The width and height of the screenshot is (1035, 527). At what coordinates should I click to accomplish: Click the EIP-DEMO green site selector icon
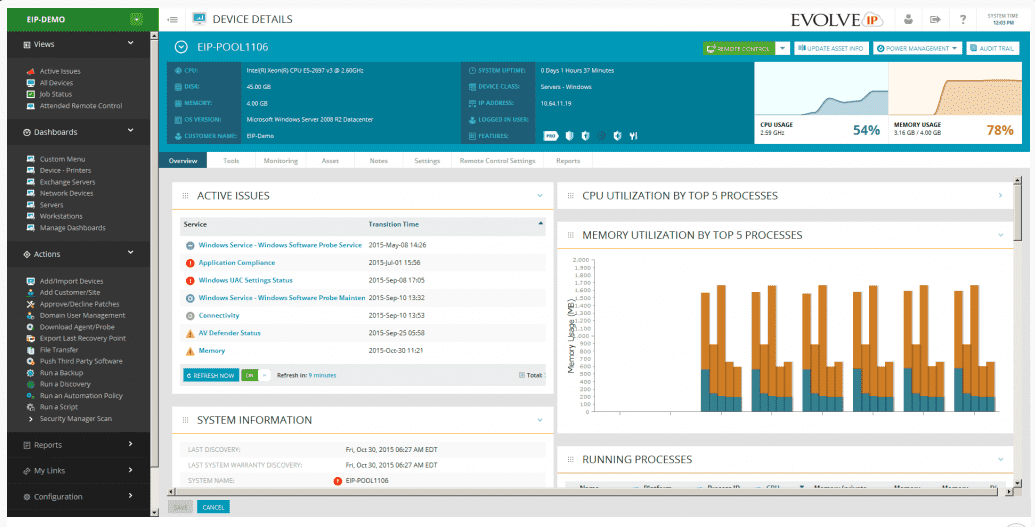136,19
